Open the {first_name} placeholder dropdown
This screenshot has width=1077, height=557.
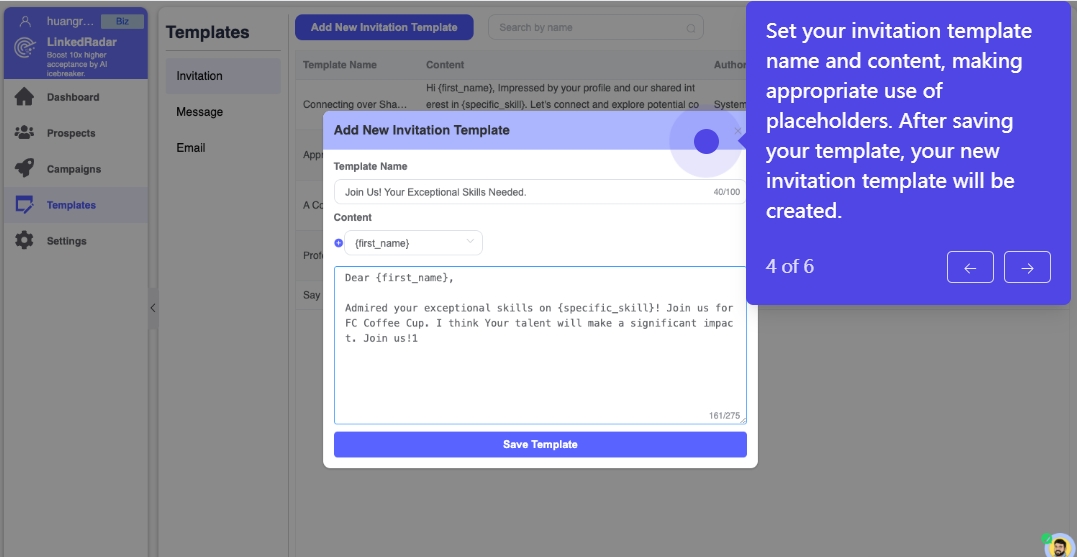[x=413, y=243]
